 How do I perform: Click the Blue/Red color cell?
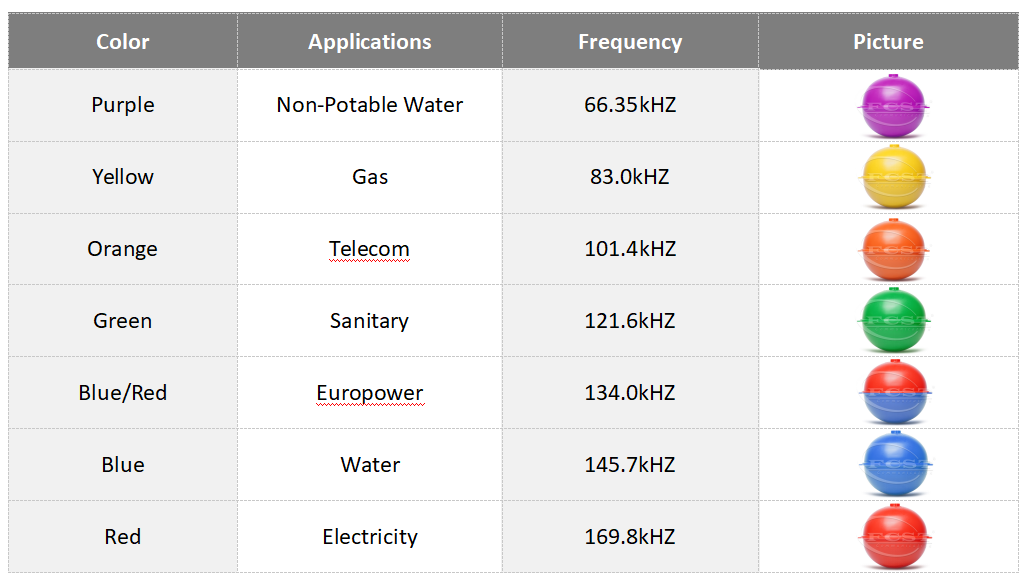[122, 393]
